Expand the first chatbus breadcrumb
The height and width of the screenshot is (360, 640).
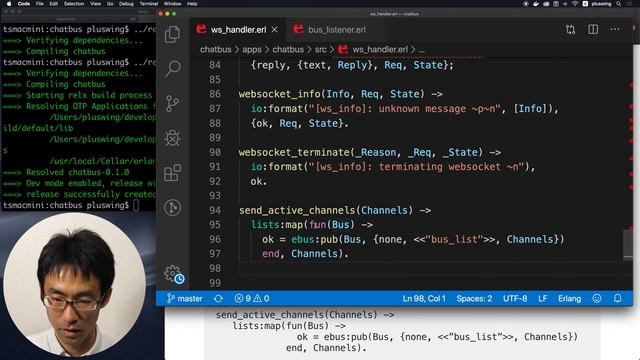pos(216,49)
